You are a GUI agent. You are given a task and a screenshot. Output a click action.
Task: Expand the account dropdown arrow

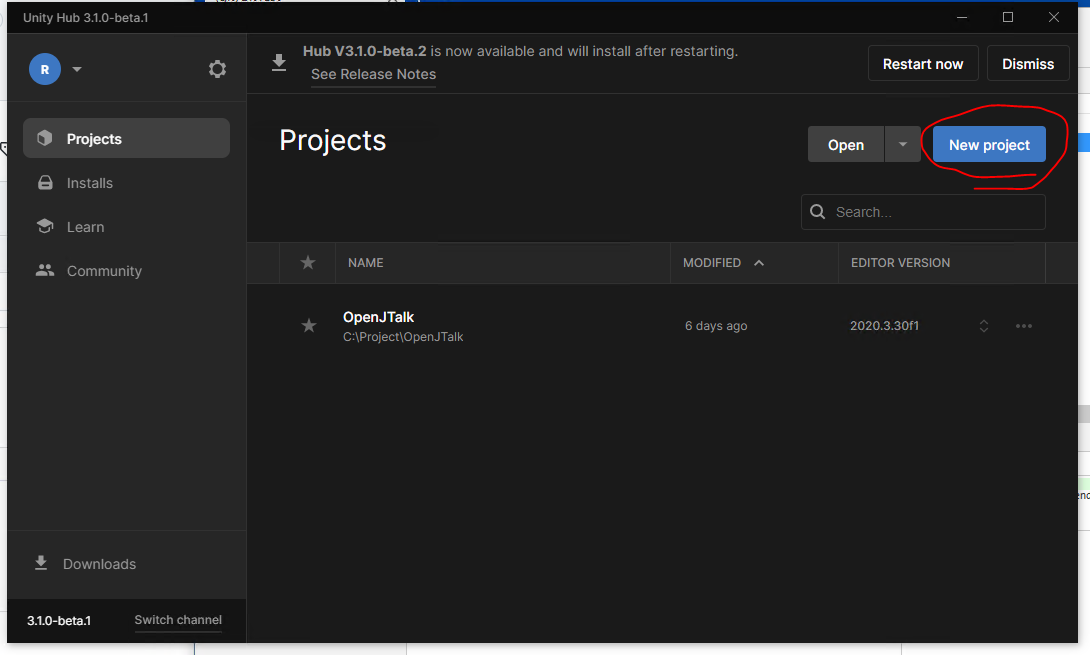coord(77,69)
